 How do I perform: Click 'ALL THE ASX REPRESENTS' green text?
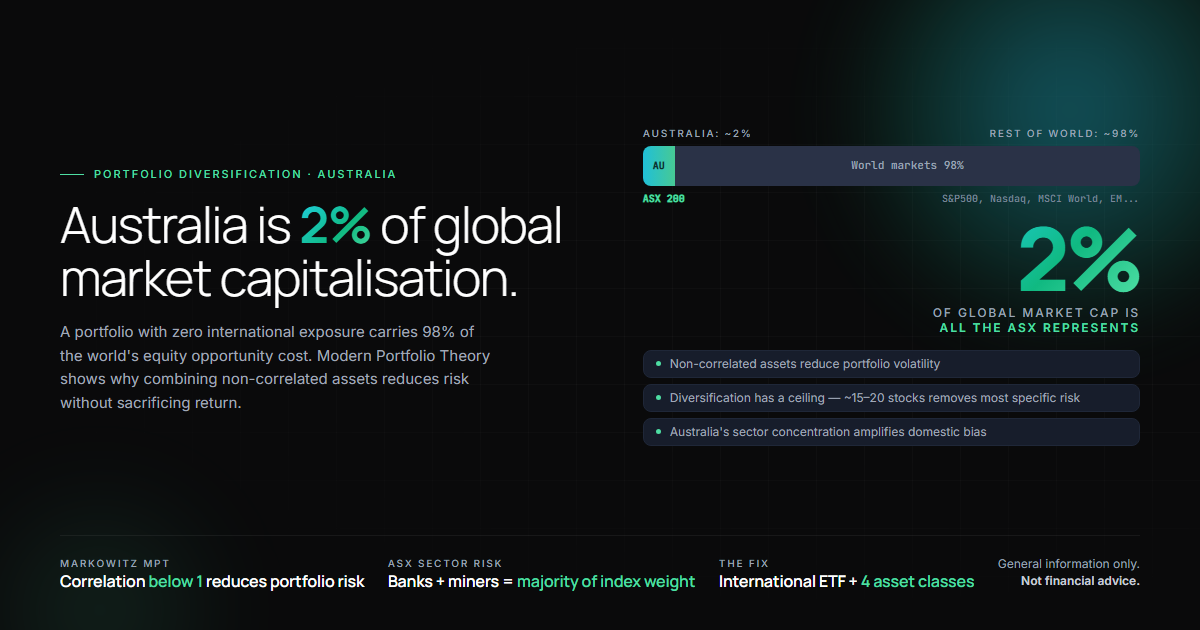(1039, 327)
